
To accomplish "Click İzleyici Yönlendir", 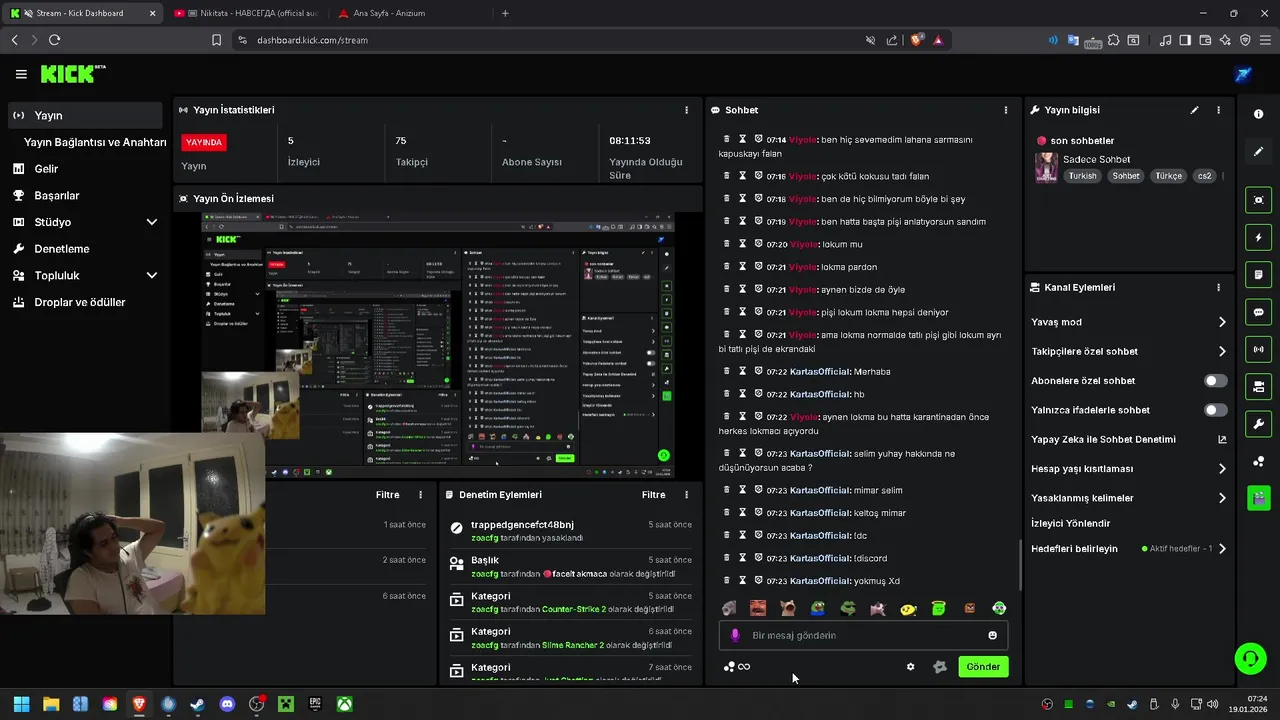I will [x=1070, y=523].
